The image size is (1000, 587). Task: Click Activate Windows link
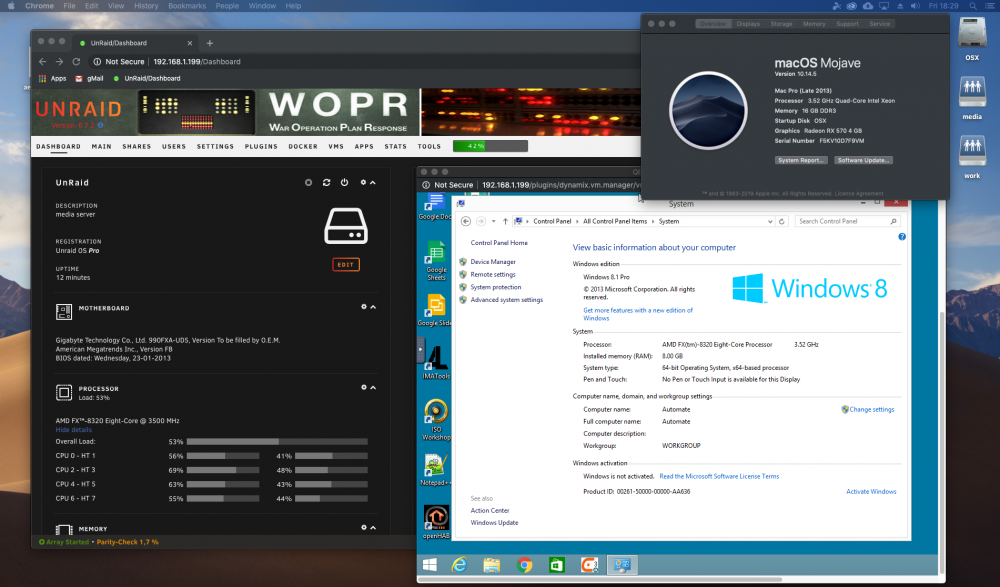871,491
